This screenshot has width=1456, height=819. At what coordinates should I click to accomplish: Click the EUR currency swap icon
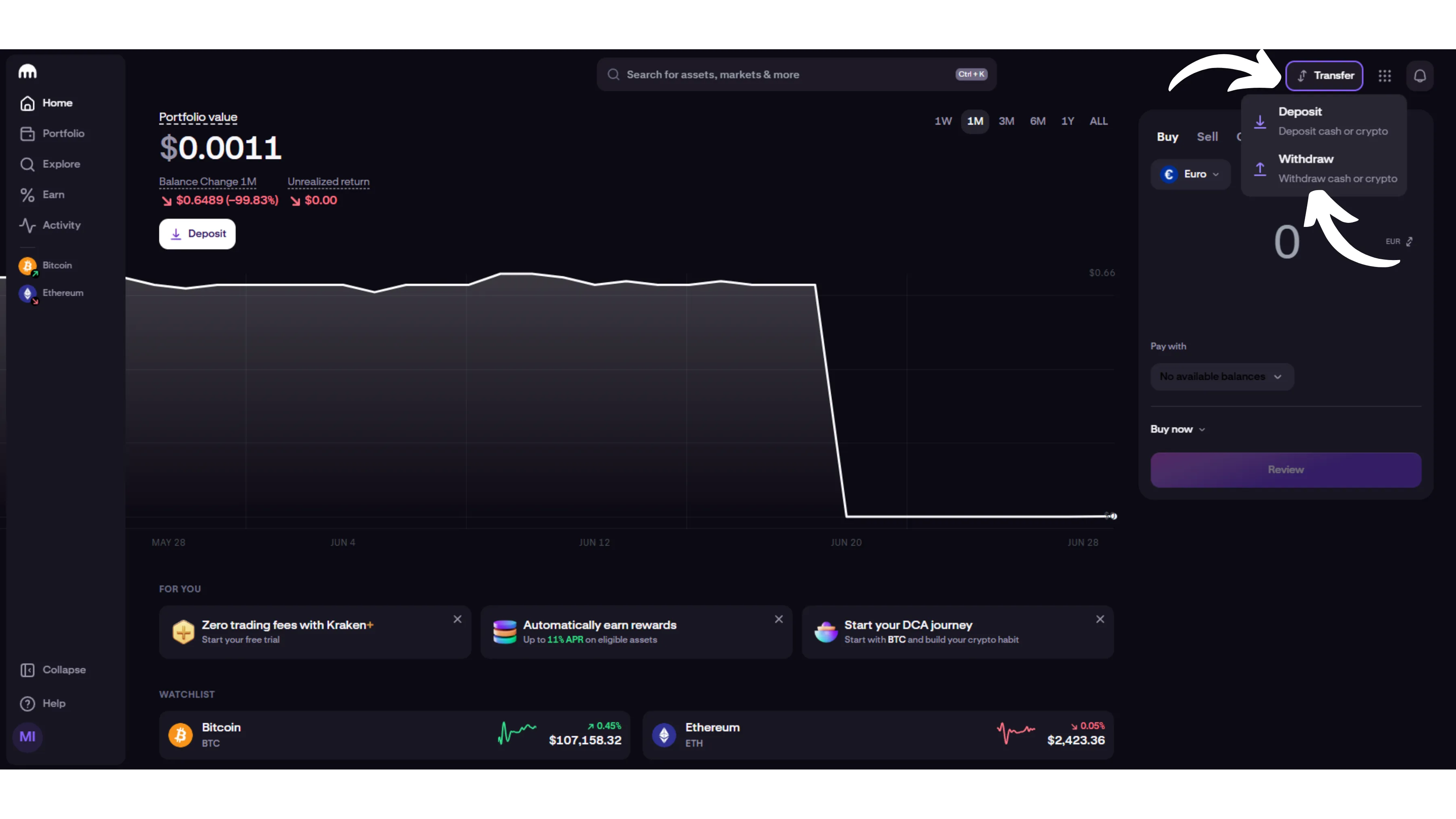tap(1409, 241)
